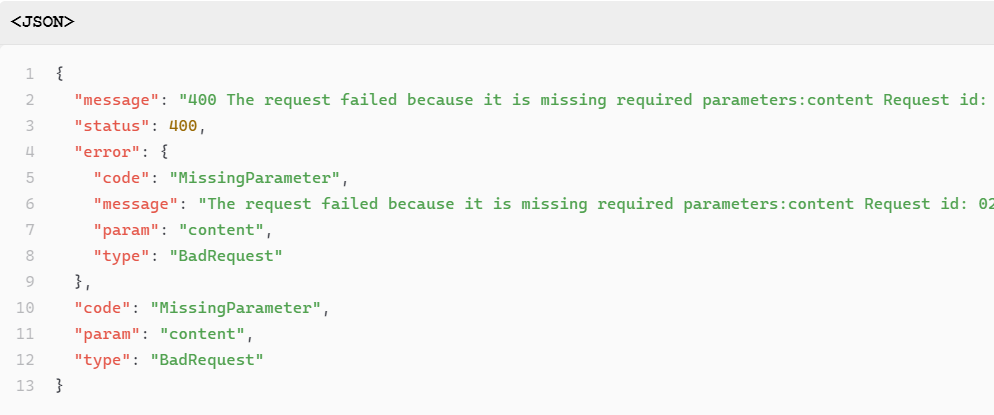Select the "MissingParameter" value on line 10
The height and width of the screenshot is (415, 994).
coord(236,308)
